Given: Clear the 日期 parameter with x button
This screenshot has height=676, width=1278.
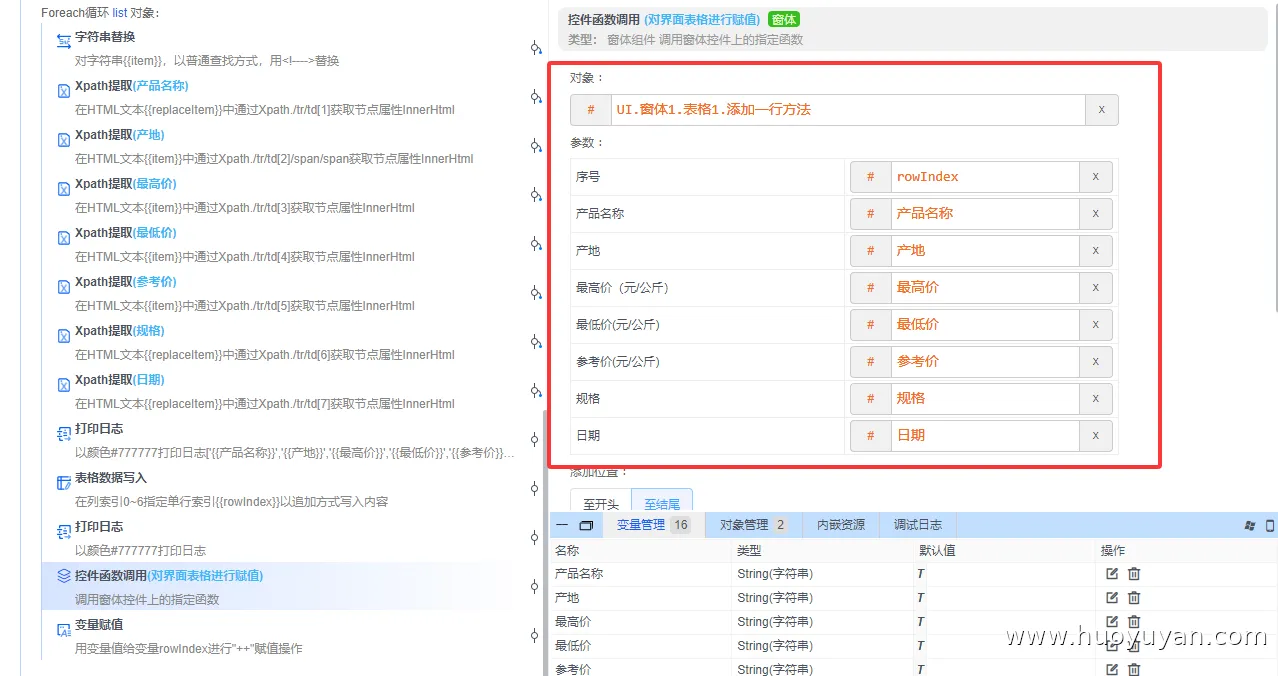Looking at the screenshot, I should point(1096,436).
